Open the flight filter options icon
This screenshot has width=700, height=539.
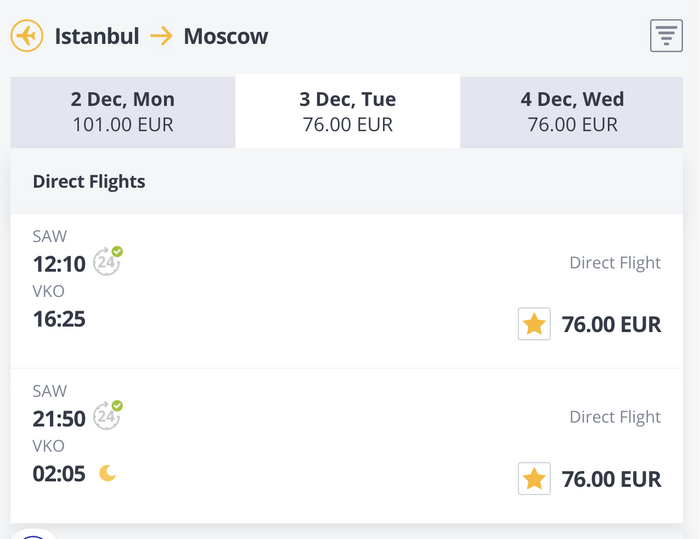point(666,36)
